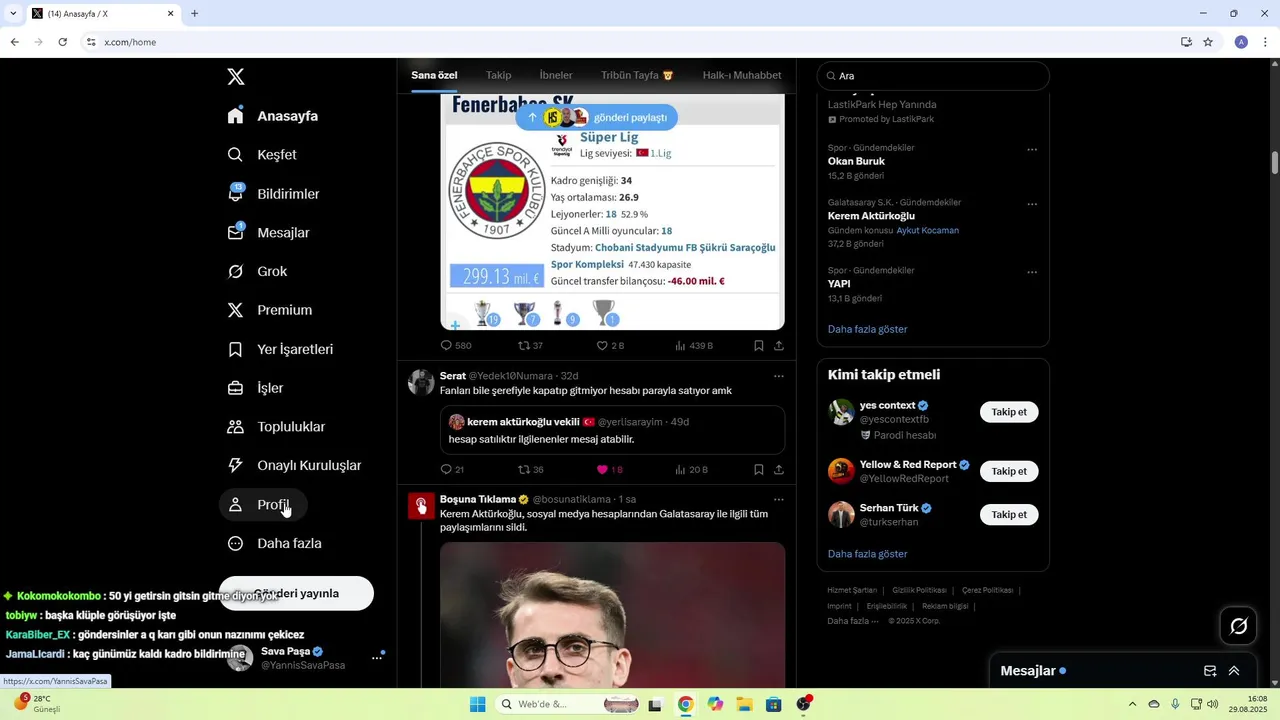Click the X logo in sidebar
The width and height of the screenshot is (1280, 720).
pos(236,77)
